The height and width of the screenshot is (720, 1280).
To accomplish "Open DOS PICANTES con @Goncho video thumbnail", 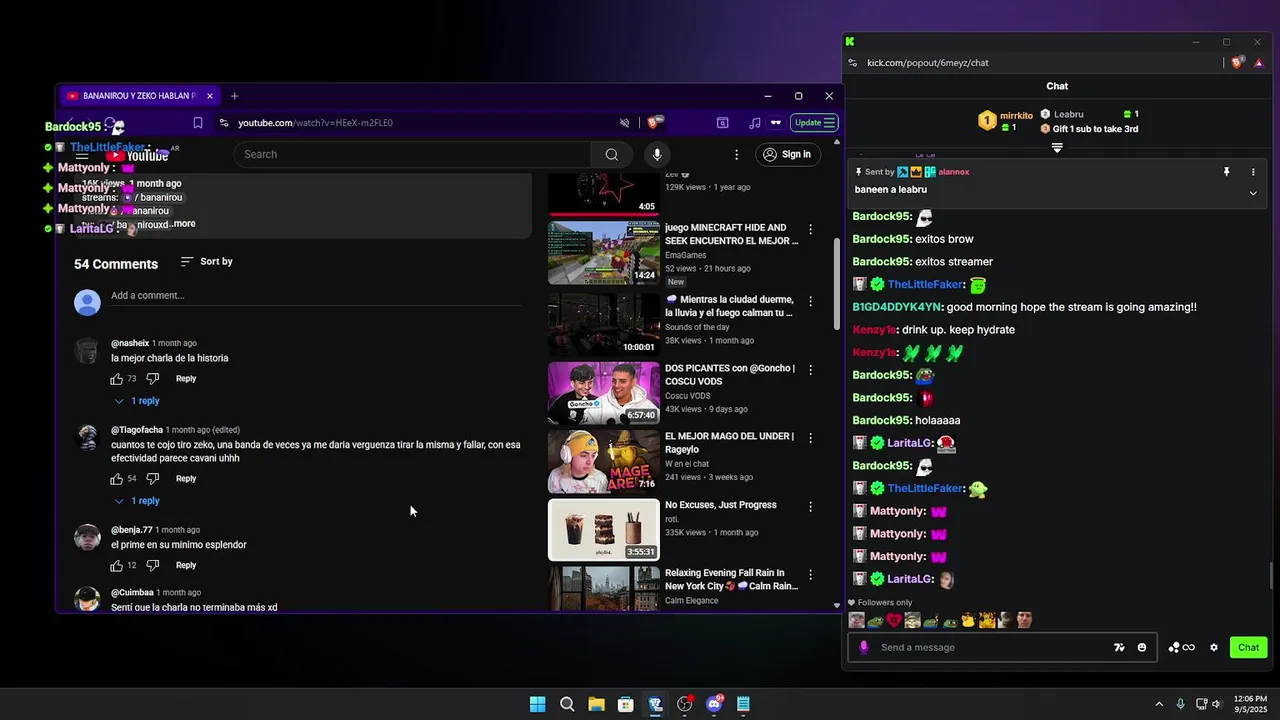I will click(x=604, y=393).
